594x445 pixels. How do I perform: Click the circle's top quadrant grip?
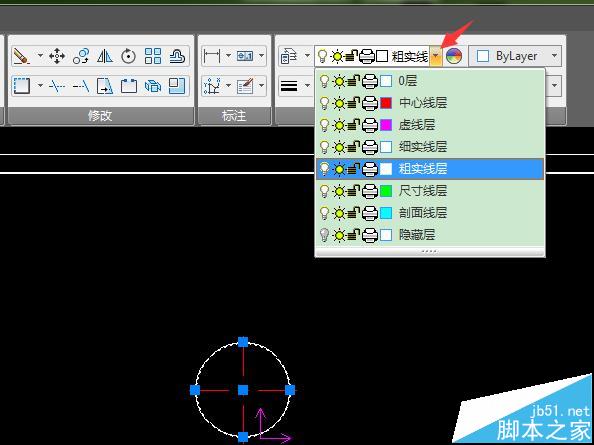(x=243, y=342)
